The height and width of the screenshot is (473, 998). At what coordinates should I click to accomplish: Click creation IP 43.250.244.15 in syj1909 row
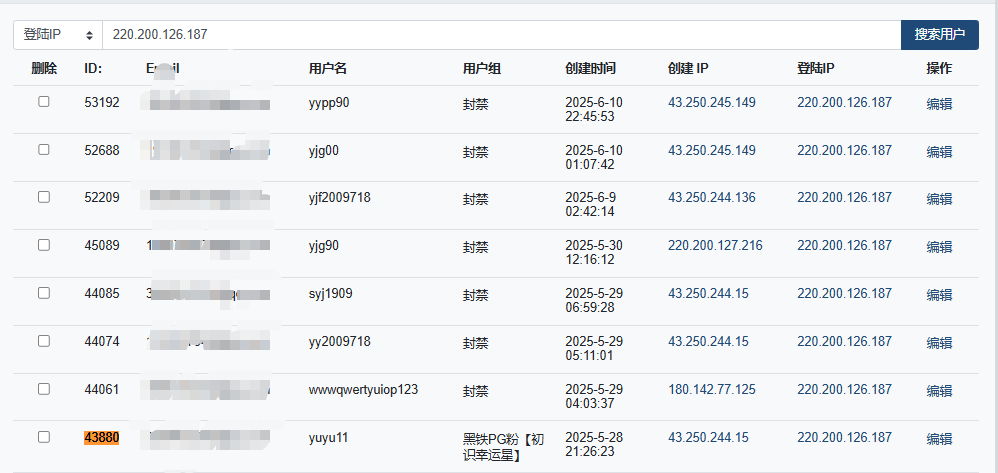coord(708,293)
